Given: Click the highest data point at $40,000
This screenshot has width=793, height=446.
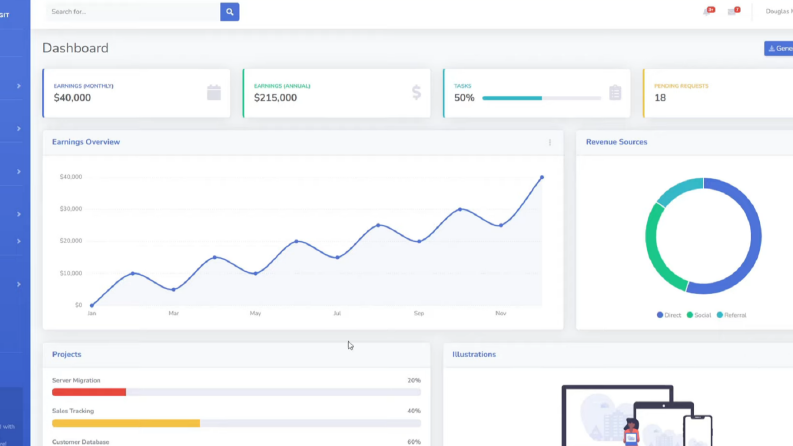Looking at the screenshot, I should 542,177.
